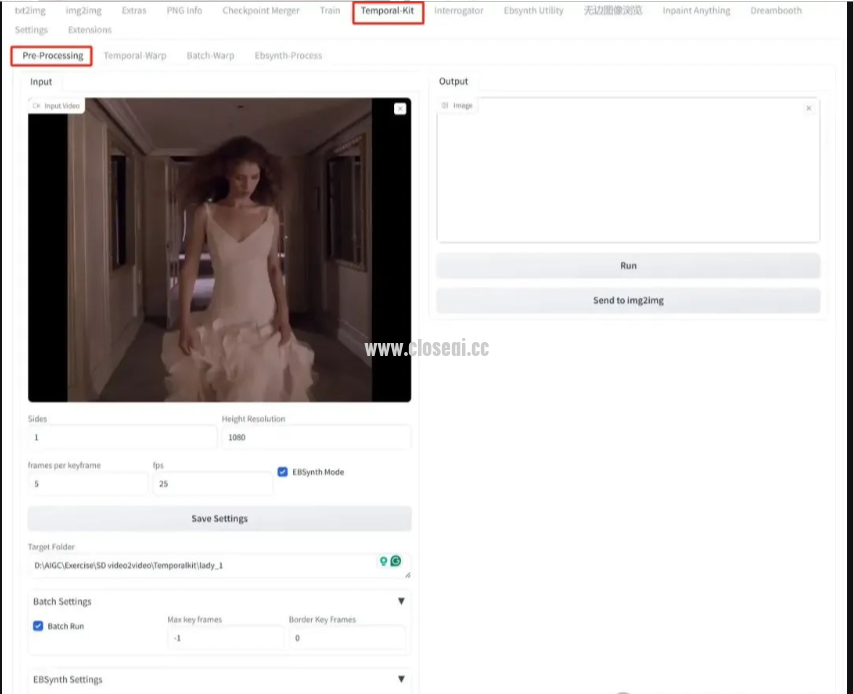This screenshot has width=853, height=694.
Task: Go to Checkpoint Merger tab
Action: tap(261, 10)
